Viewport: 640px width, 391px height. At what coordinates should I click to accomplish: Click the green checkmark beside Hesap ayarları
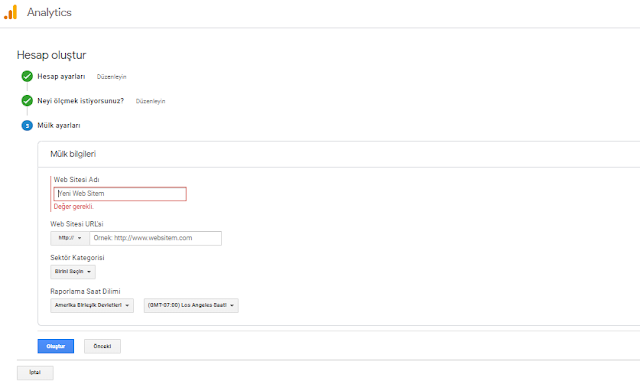coord(27,76)
